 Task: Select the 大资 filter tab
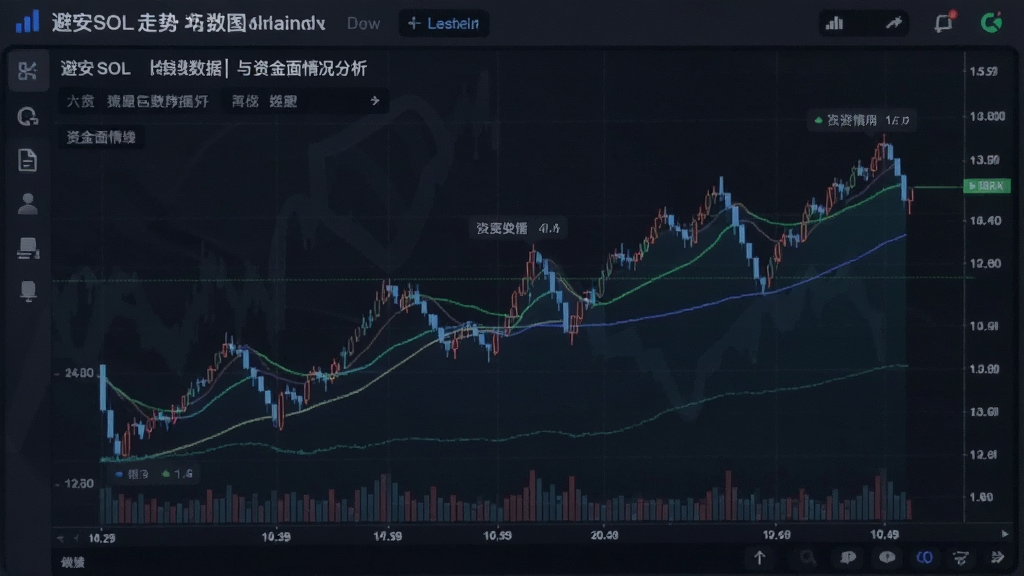(x=80, y=101)
